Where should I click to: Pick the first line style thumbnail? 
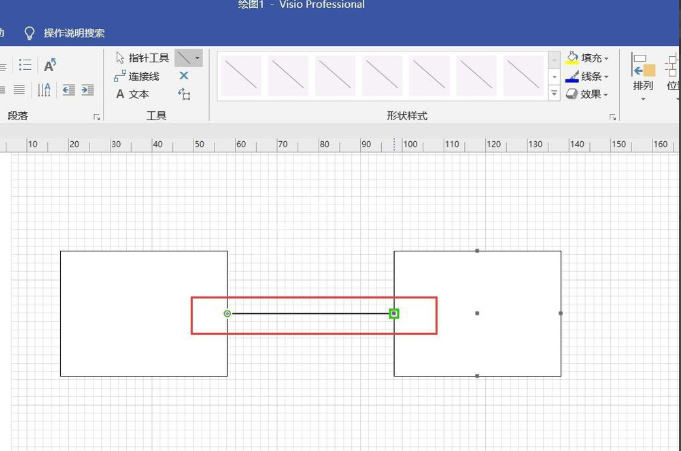241,76
